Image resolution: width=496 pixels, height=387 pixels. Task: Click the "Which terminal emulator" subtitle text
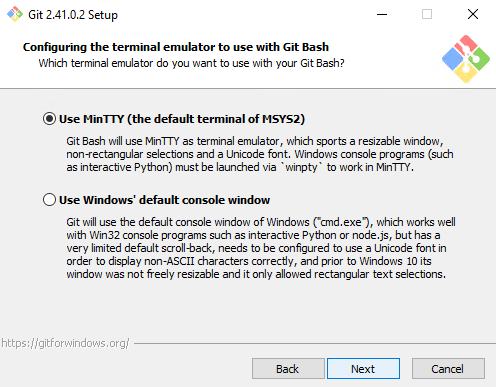[191, 63]
